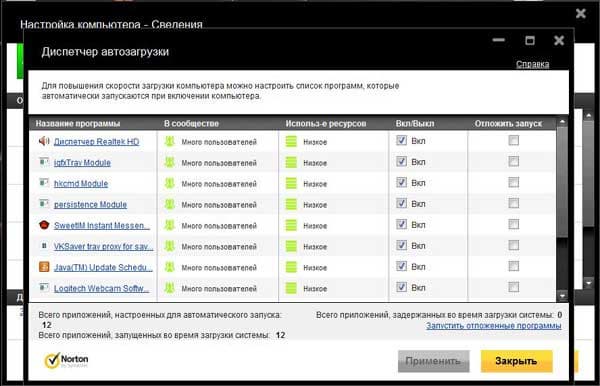Check delay launch for igfxTray Module
The width and height of the screenshot is (600, 386).
514,161
